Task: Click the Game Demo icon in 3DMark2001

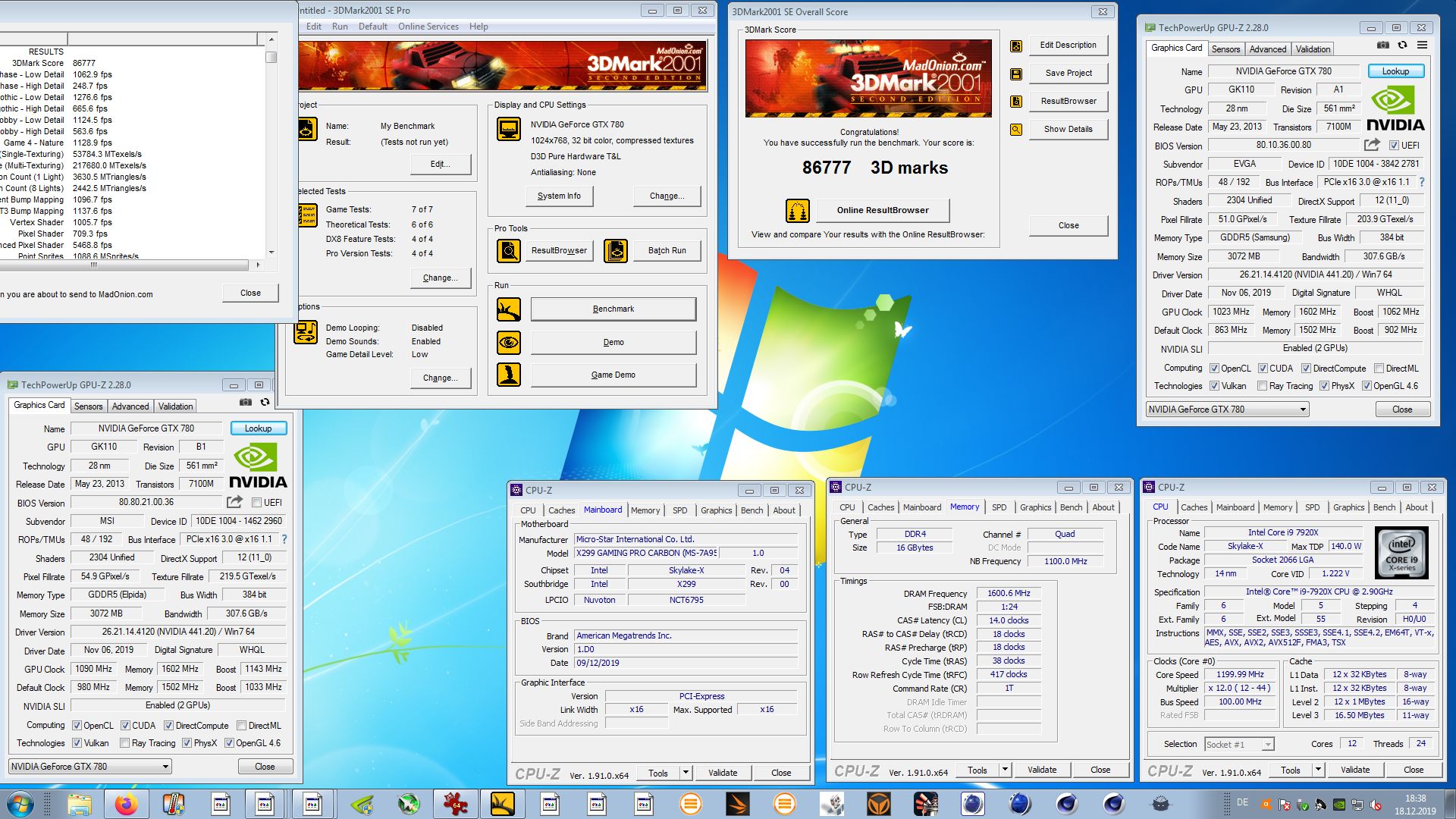Action: click(x=509, y=375)
